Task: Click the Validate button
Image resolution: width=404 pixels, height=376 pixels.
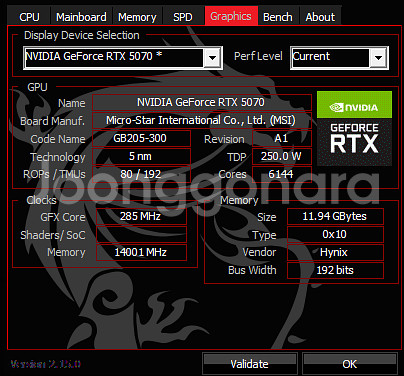Action: 250,364
